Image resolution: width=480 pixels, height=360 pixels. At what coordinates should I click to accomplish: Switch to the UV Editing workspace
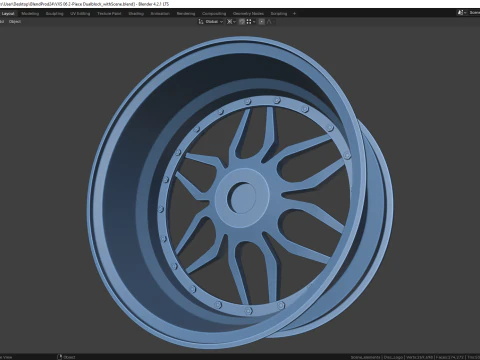(80, 14)
